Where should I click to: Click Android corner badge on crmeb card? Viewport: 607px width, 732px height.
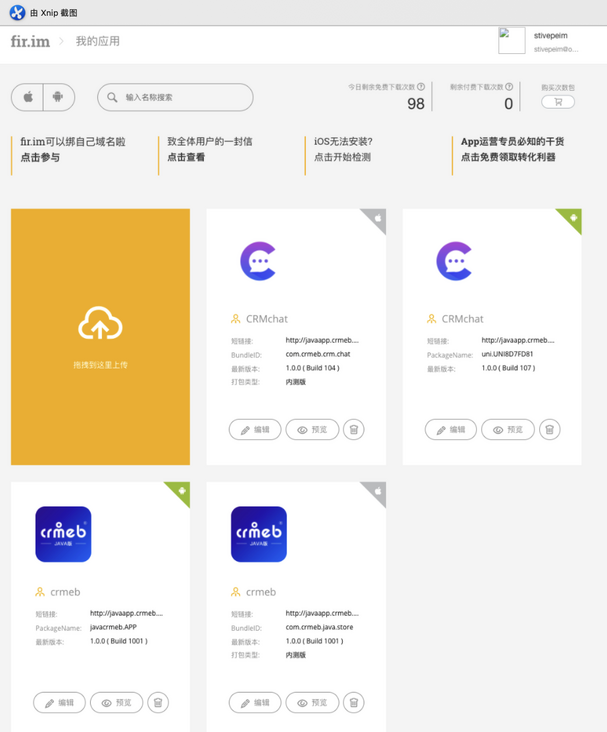(181, 491)
